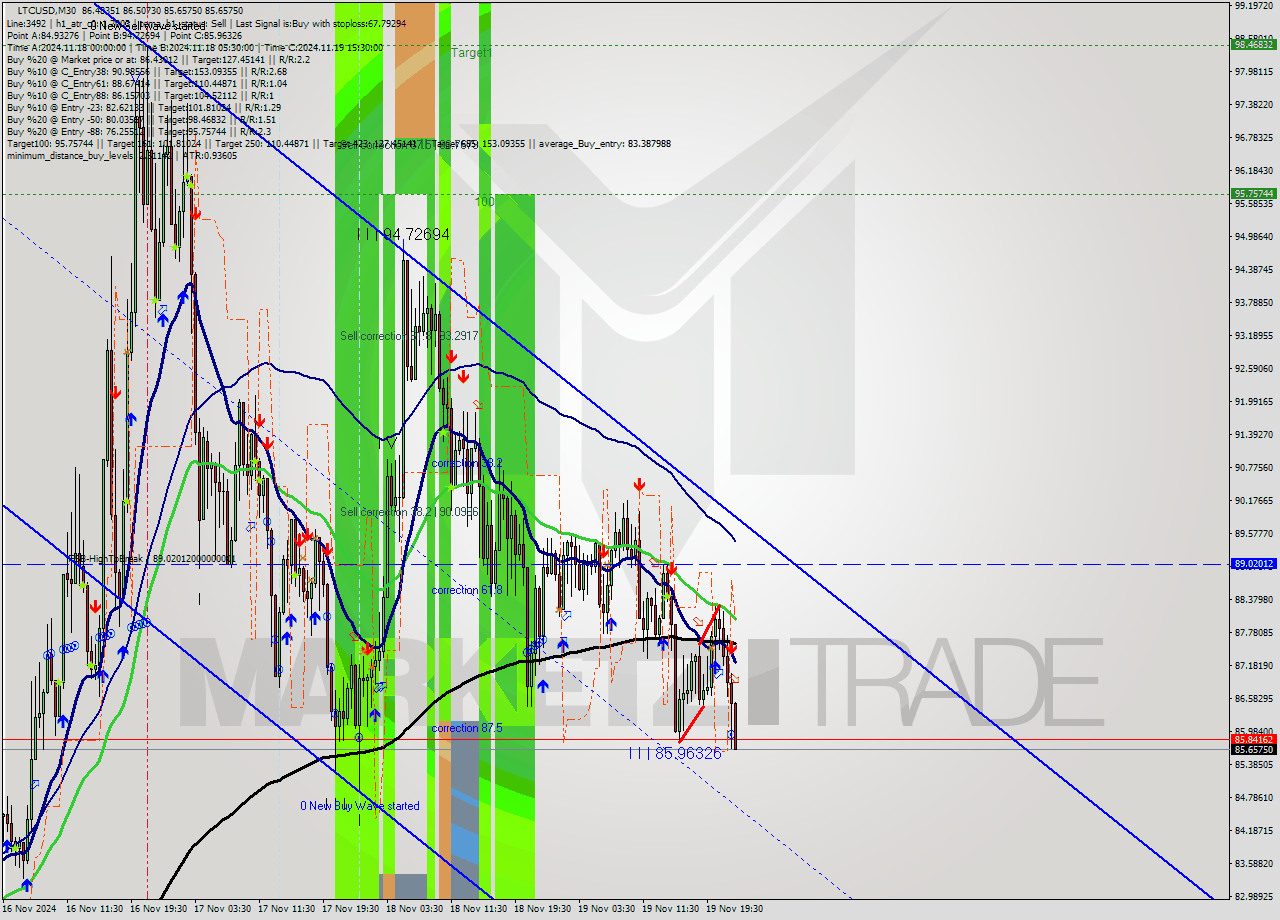This screenshot has height=920, width=1280.
Task: Click the 90.17650 price axis label
Action: [1253, 500]
